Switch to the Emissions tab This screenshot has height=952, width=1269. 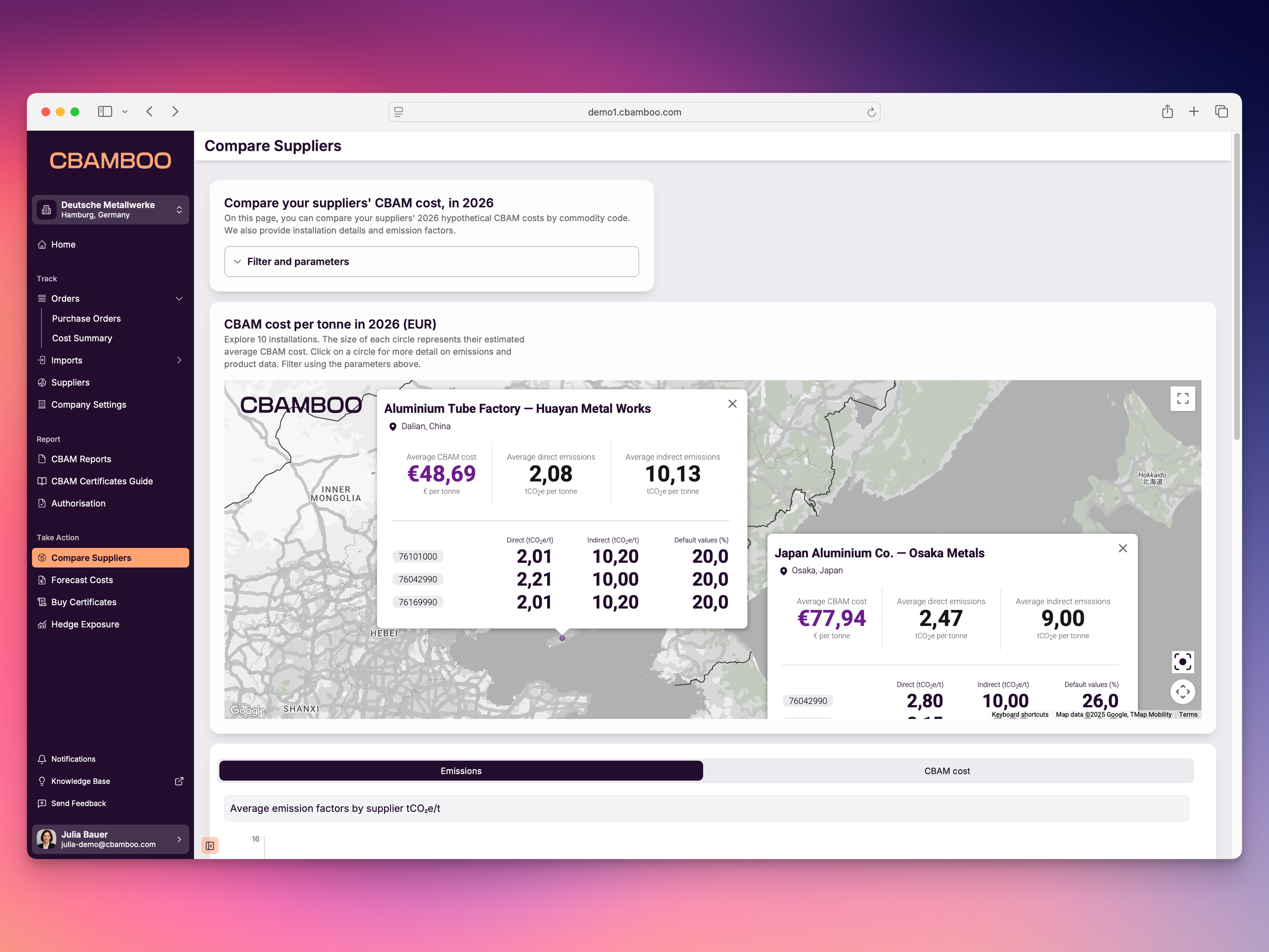(461, 771)
